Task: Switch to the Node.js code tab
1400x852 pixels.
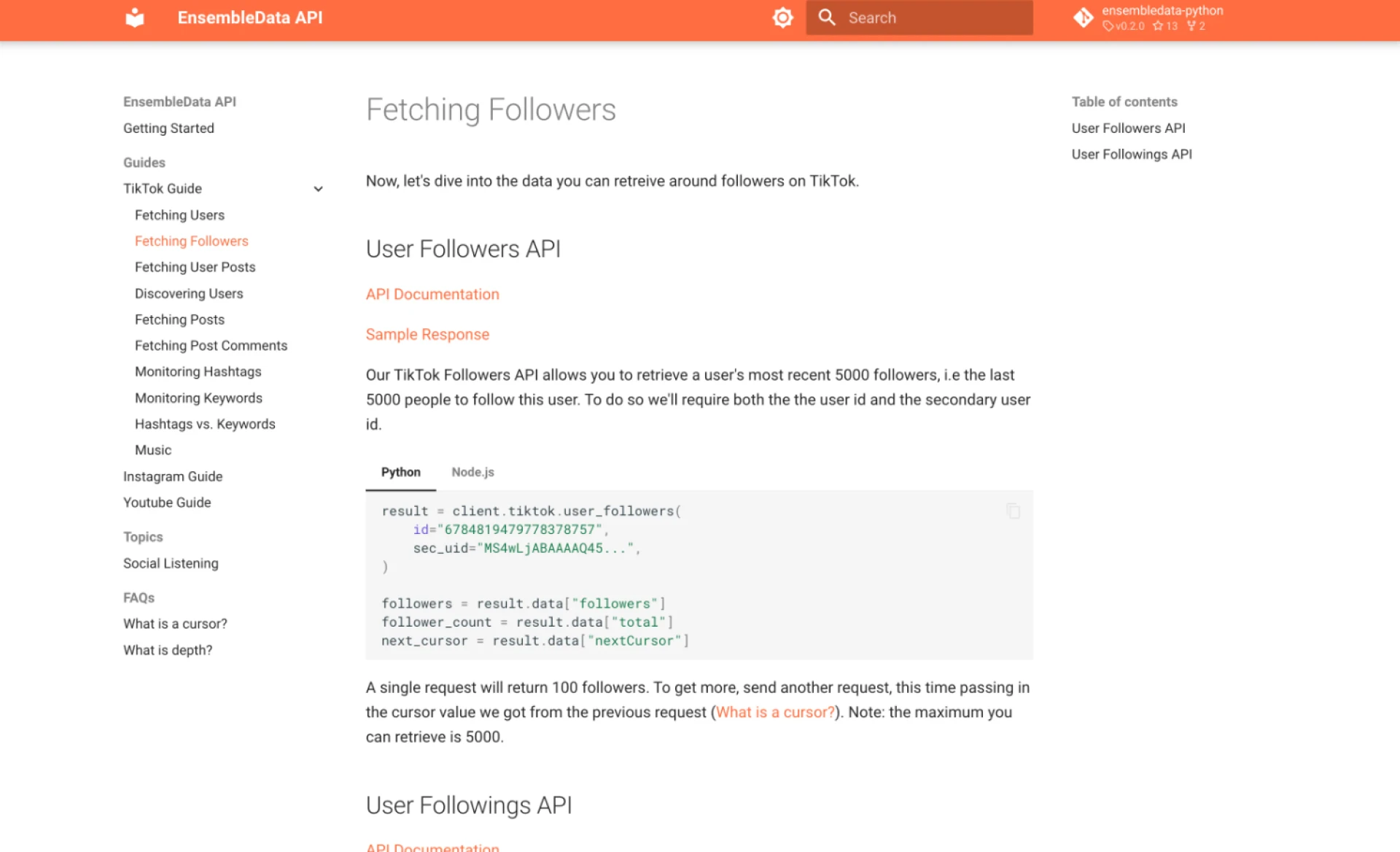Action: [472, 472]
